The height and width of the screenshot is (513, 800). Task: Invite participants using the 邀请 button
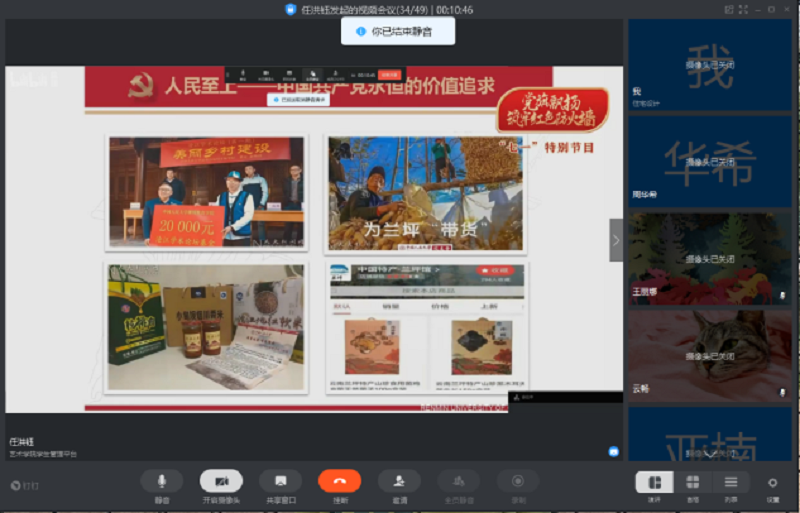(x=399, y=481)
